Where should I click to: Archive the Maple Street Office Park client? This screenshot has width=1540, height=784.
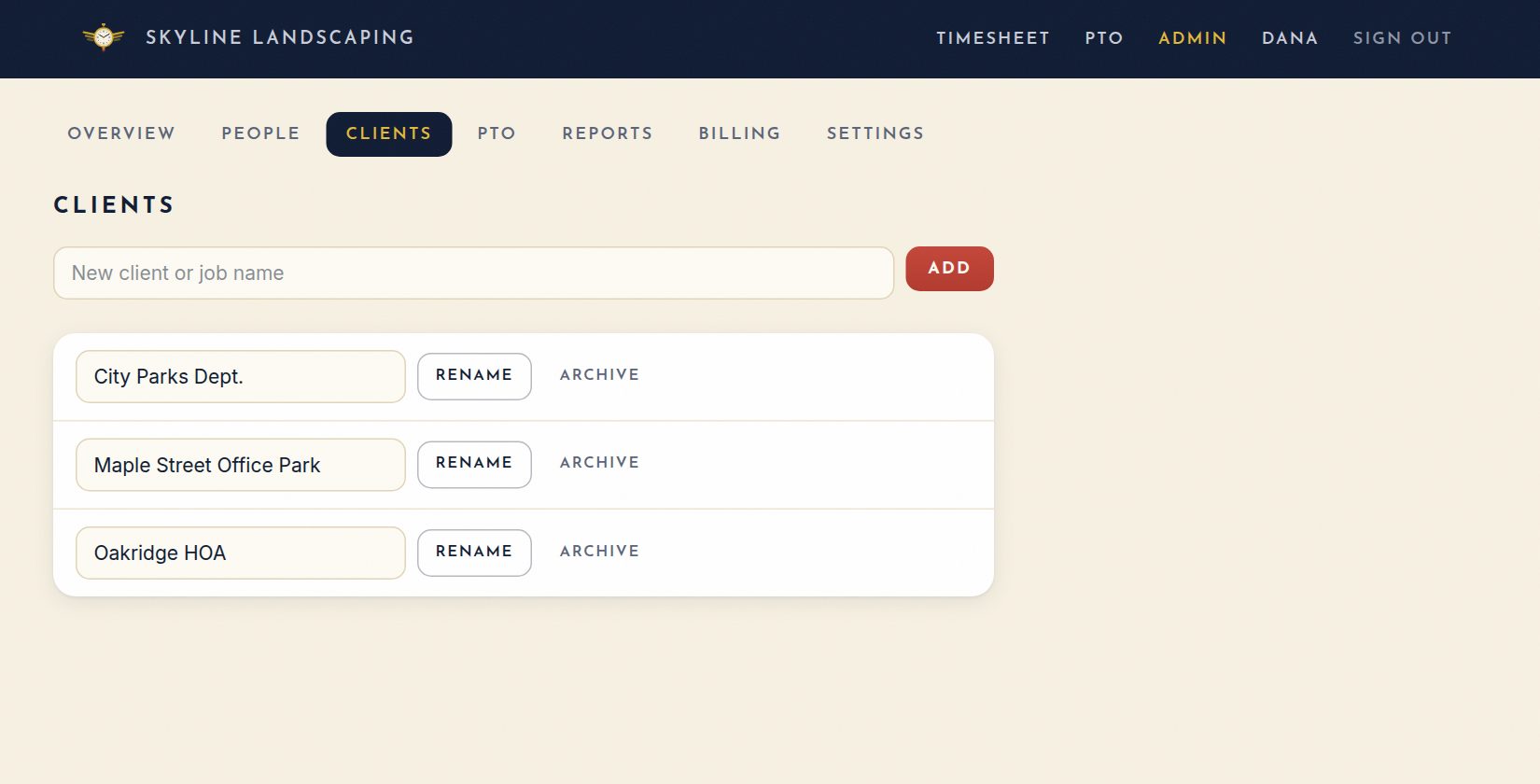tap(600, 463)
